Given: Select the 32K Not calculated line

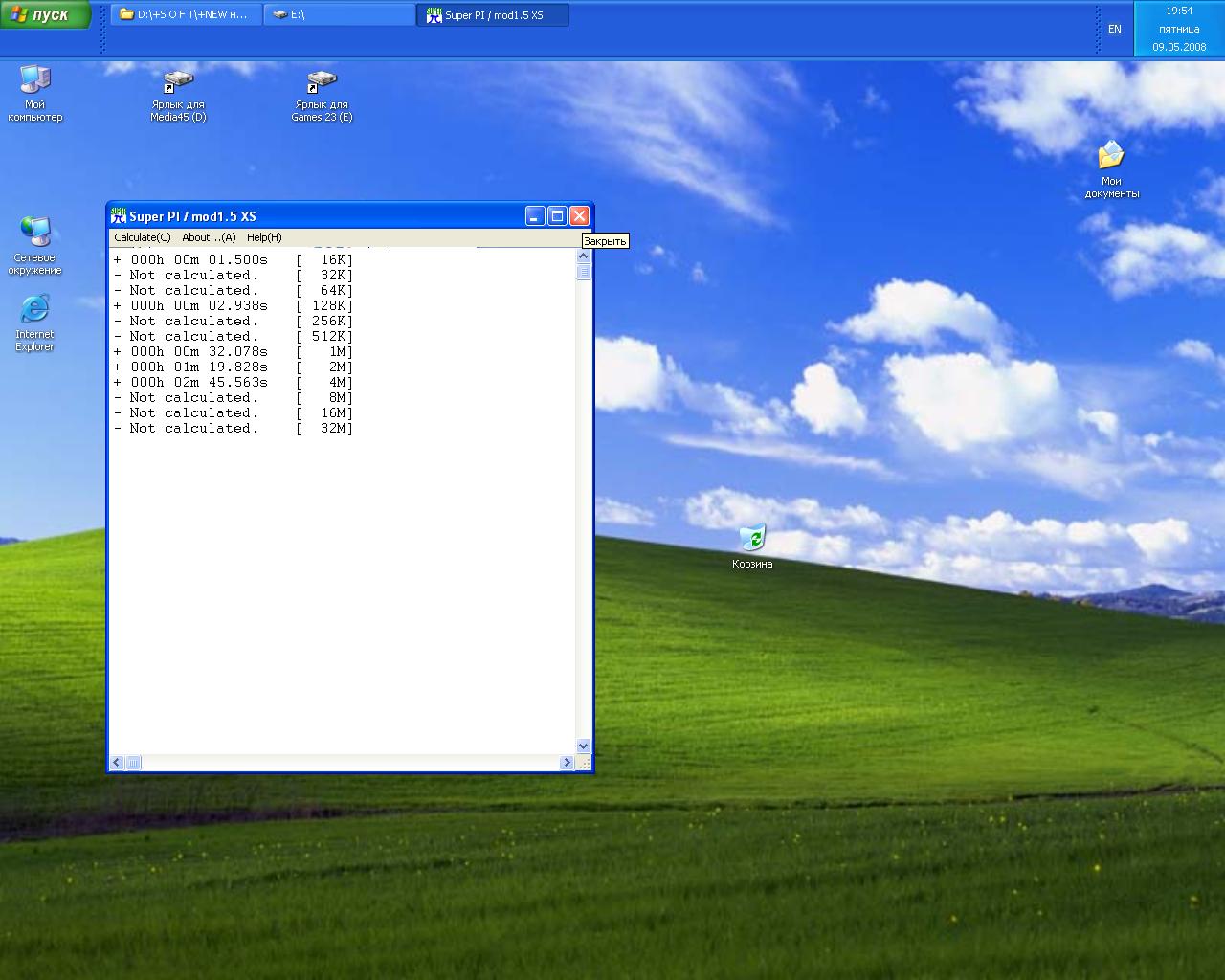Looking at the screenshot, I should click(x=234, y=276).
